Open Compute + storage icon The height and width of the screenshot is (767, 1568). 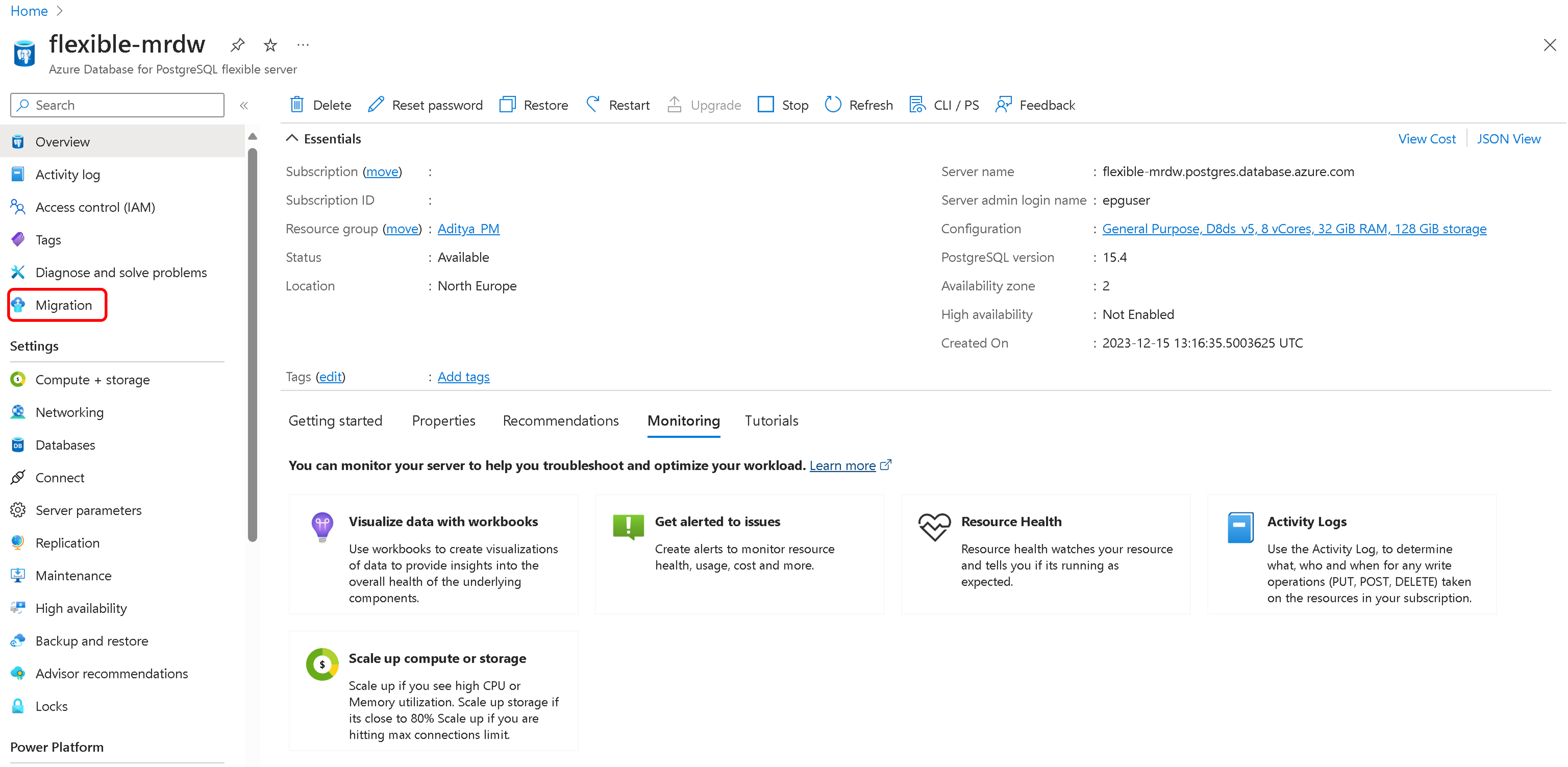click(18, 379)
